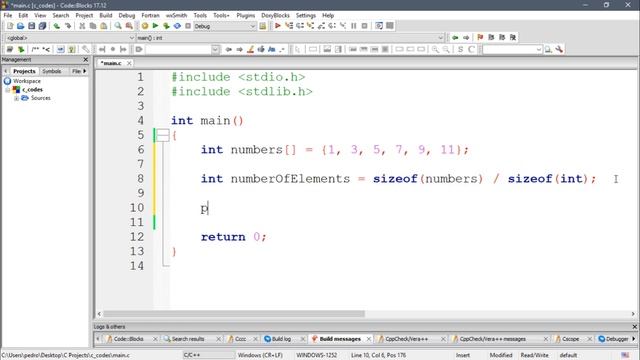Switch to the Search results tab

click(x=188, y=339)
